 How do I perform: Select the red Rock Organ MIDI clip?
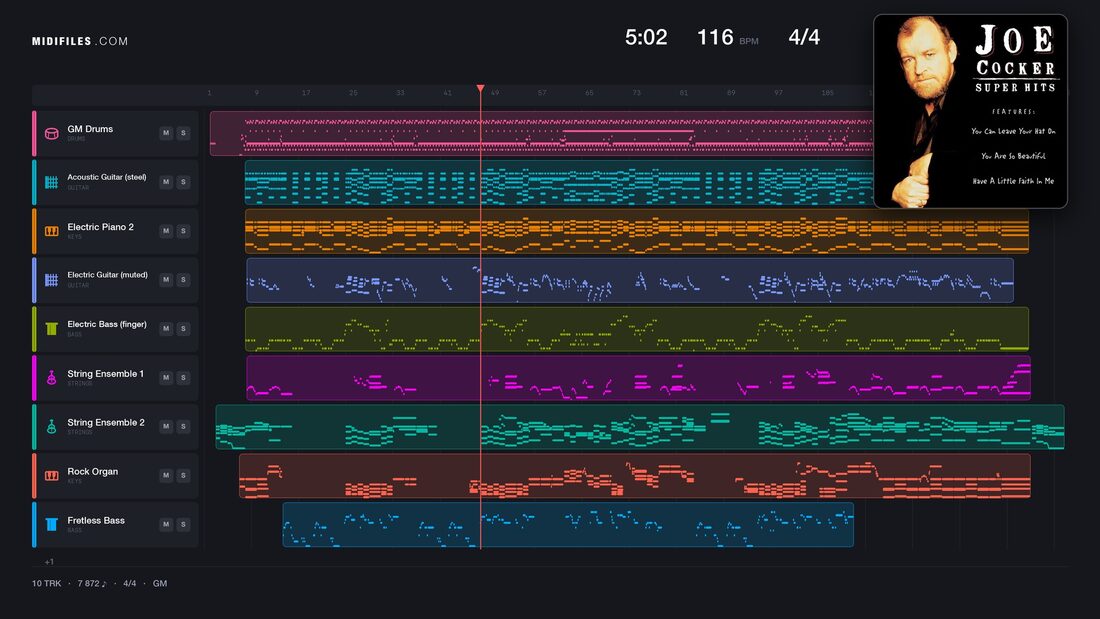[635, 475]
